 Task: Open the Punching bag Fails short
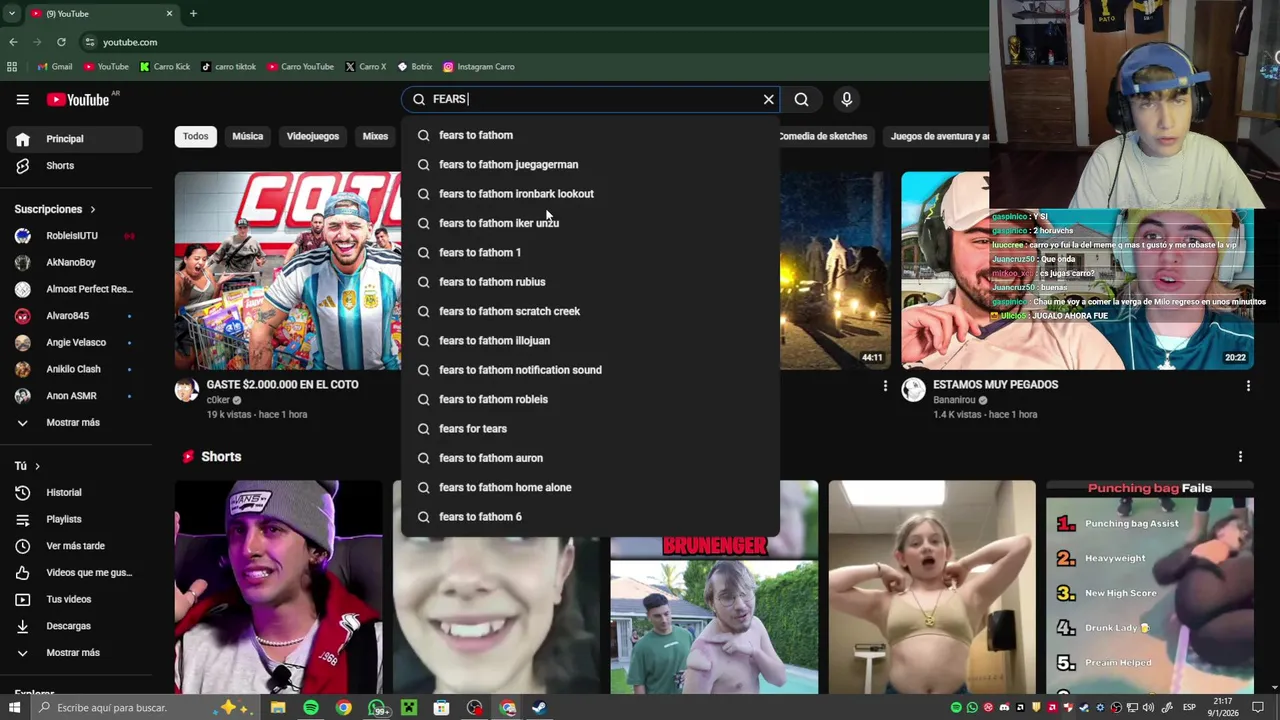pos(1149,587)
